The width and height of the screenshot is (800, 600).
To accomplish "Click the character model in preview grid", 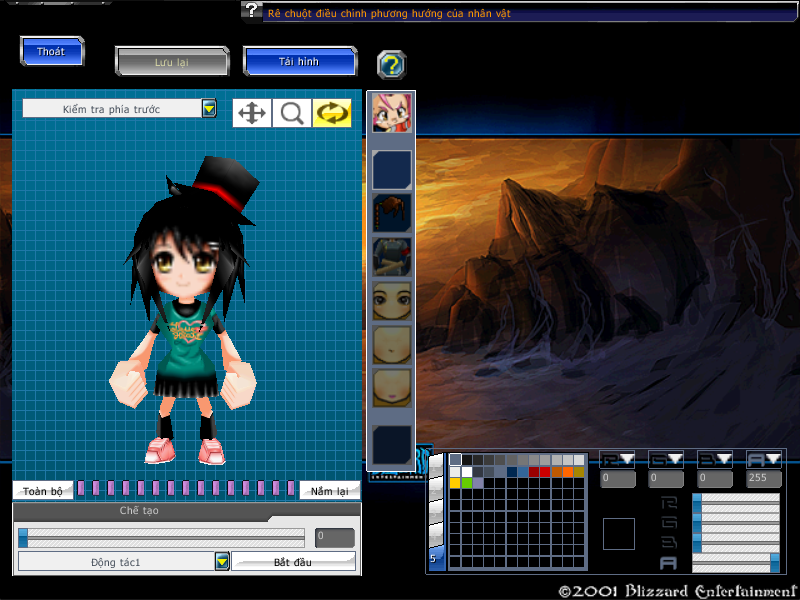I will (185, 311).
